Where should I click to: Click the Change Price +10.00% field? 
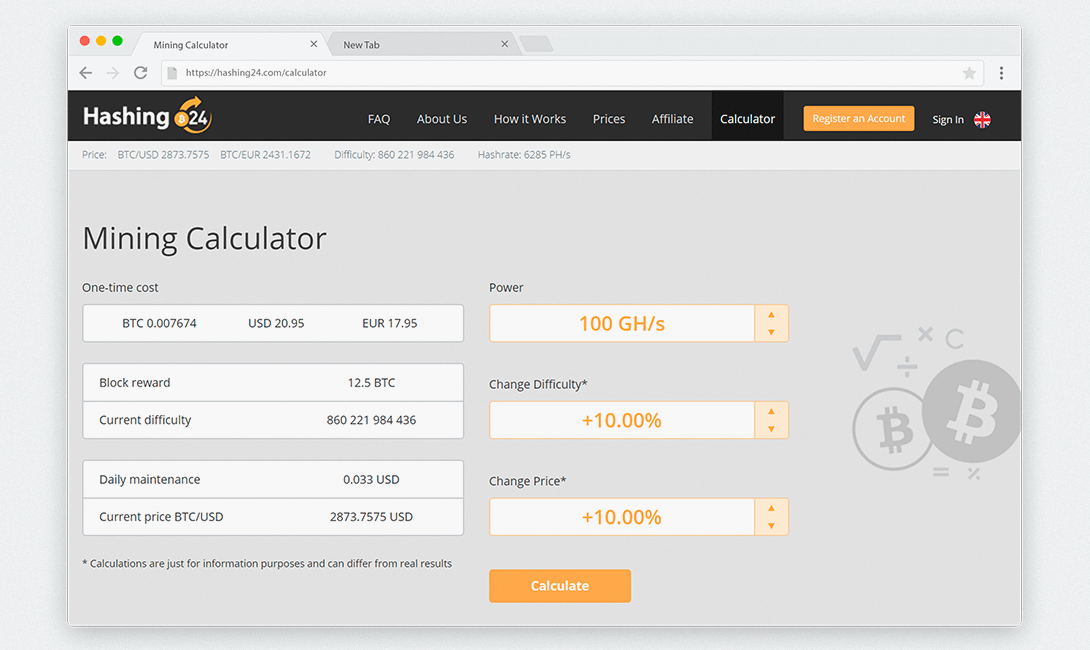coord(622,517)
